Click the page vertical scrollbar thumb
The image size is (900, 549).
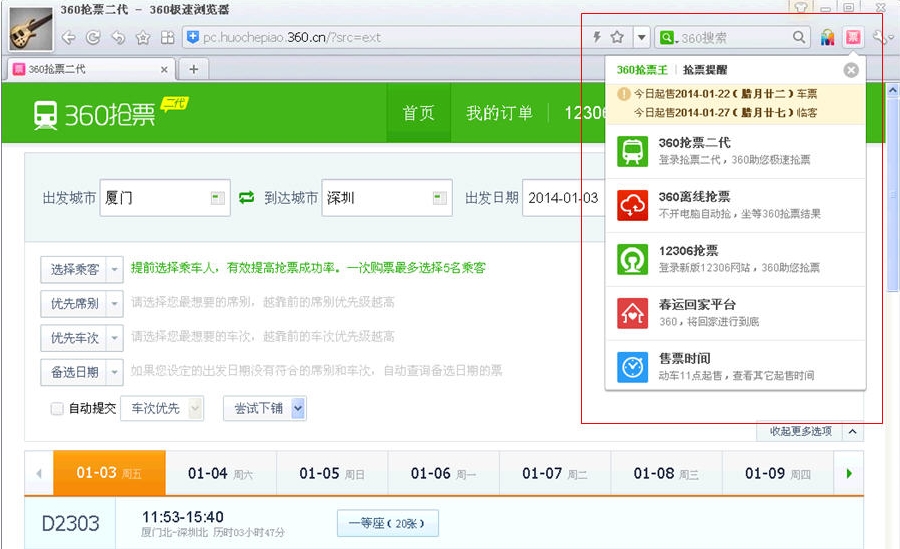[x=893, y=195]
